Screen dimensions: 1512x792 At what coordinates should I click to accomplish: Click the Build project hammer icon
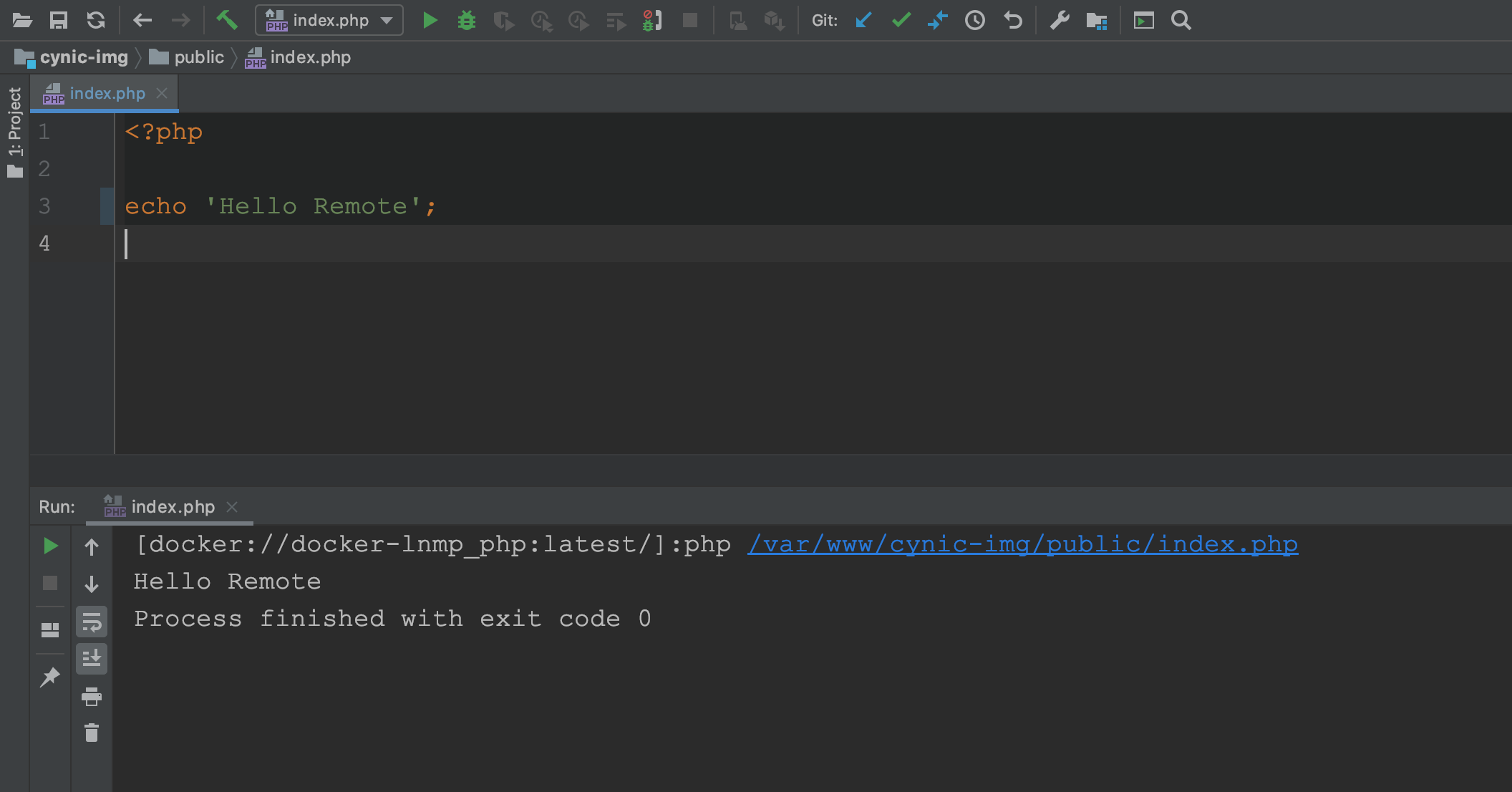(227, 20)
